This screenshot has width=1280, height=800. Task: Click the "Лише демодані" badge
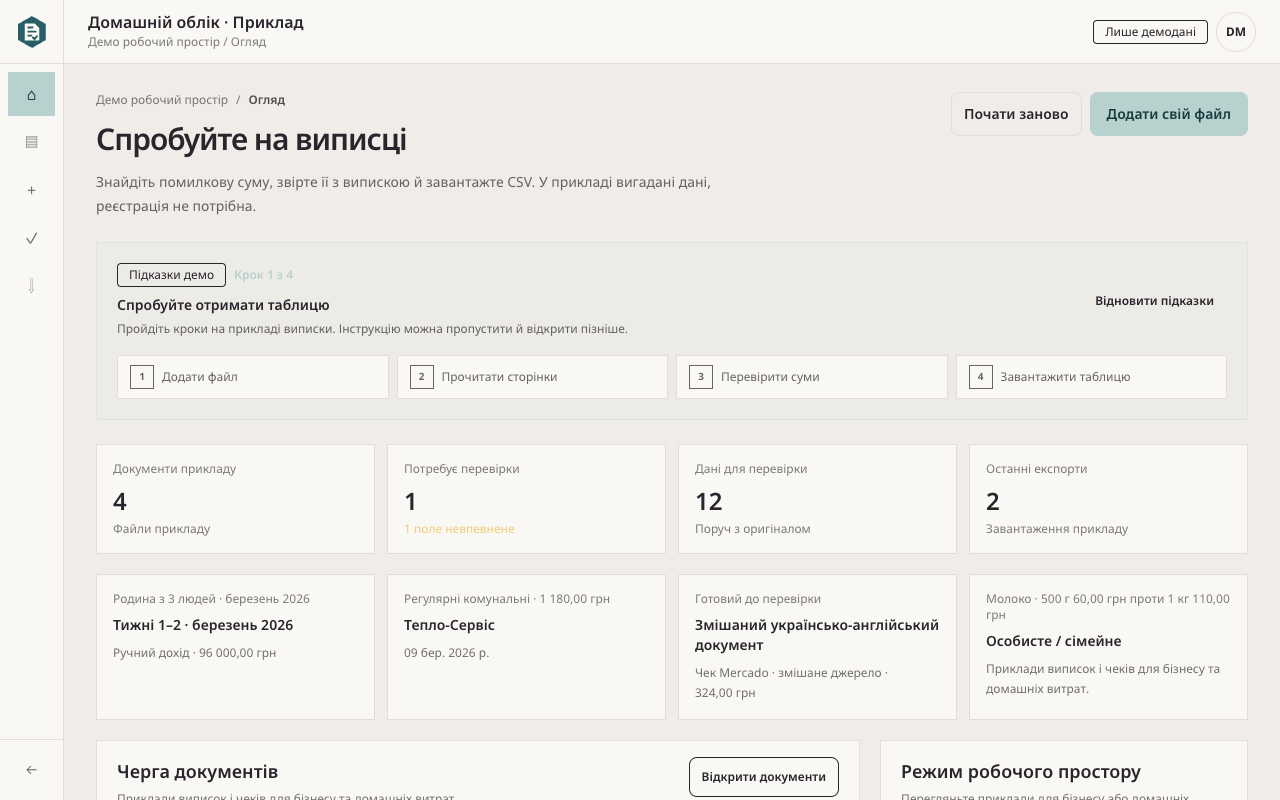coord(1150,32)
